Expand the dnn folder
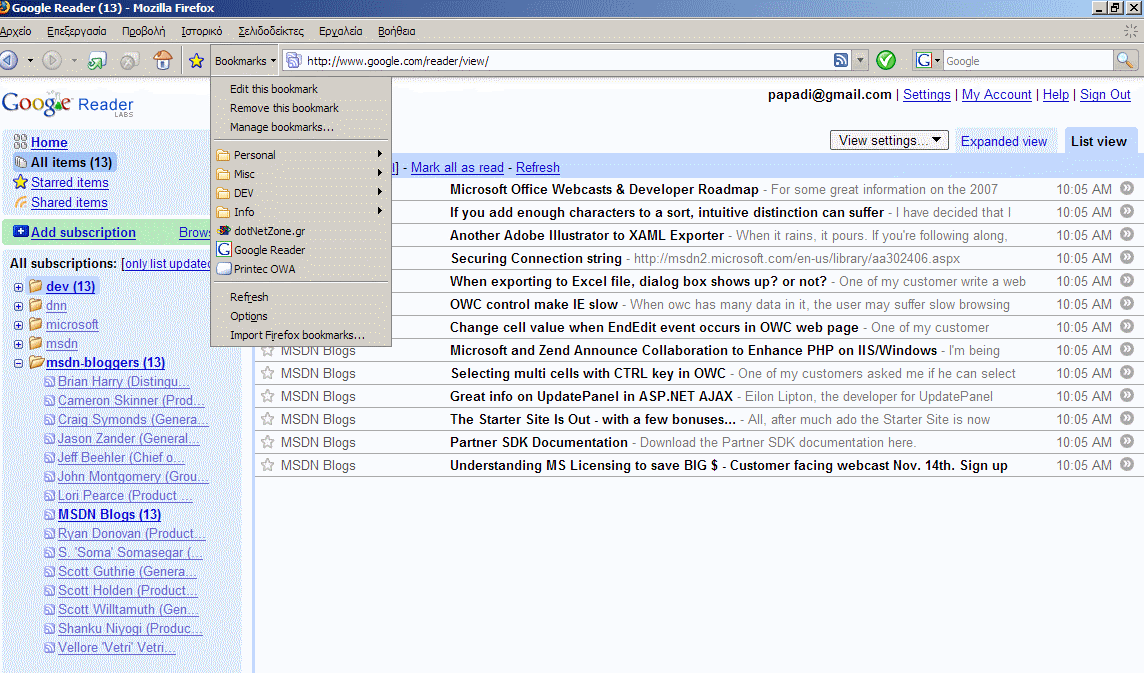This screenshot has width=1144, height=673. tap(18, 306)
